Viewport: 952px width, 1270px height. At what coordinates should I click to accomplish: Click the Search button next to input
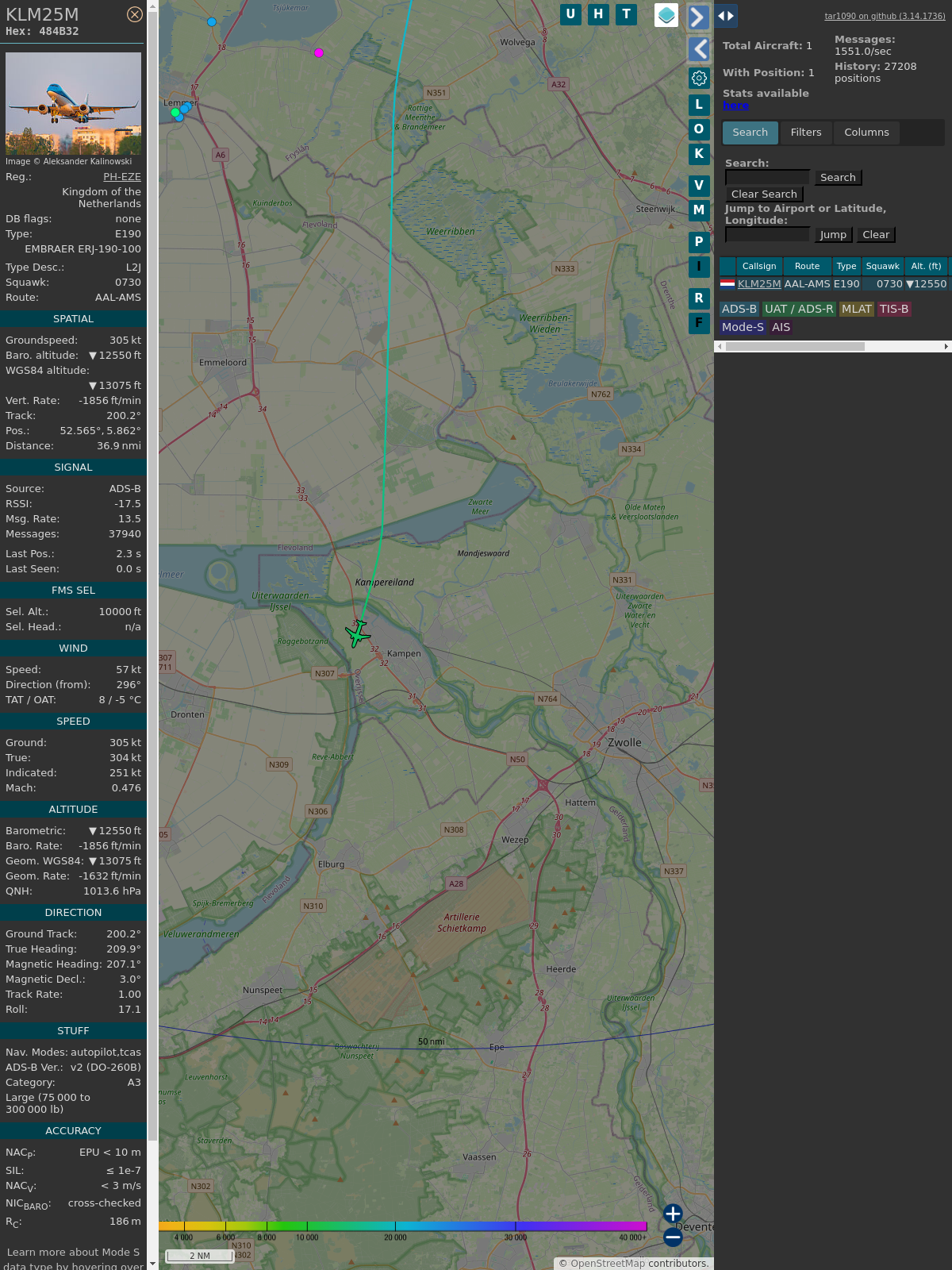(x=838, y=178)
